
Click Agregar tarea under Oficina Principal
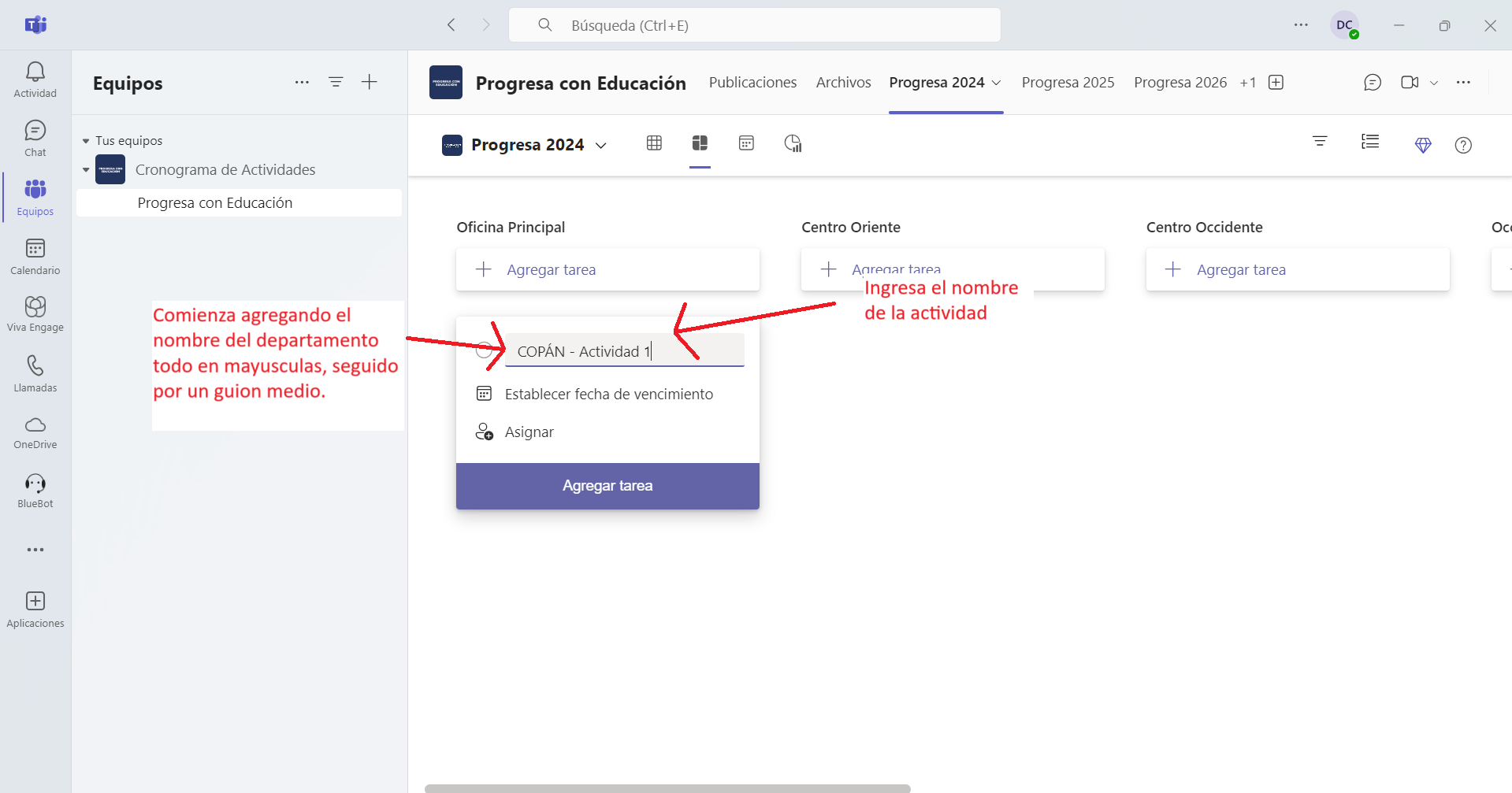coord(607,269)
